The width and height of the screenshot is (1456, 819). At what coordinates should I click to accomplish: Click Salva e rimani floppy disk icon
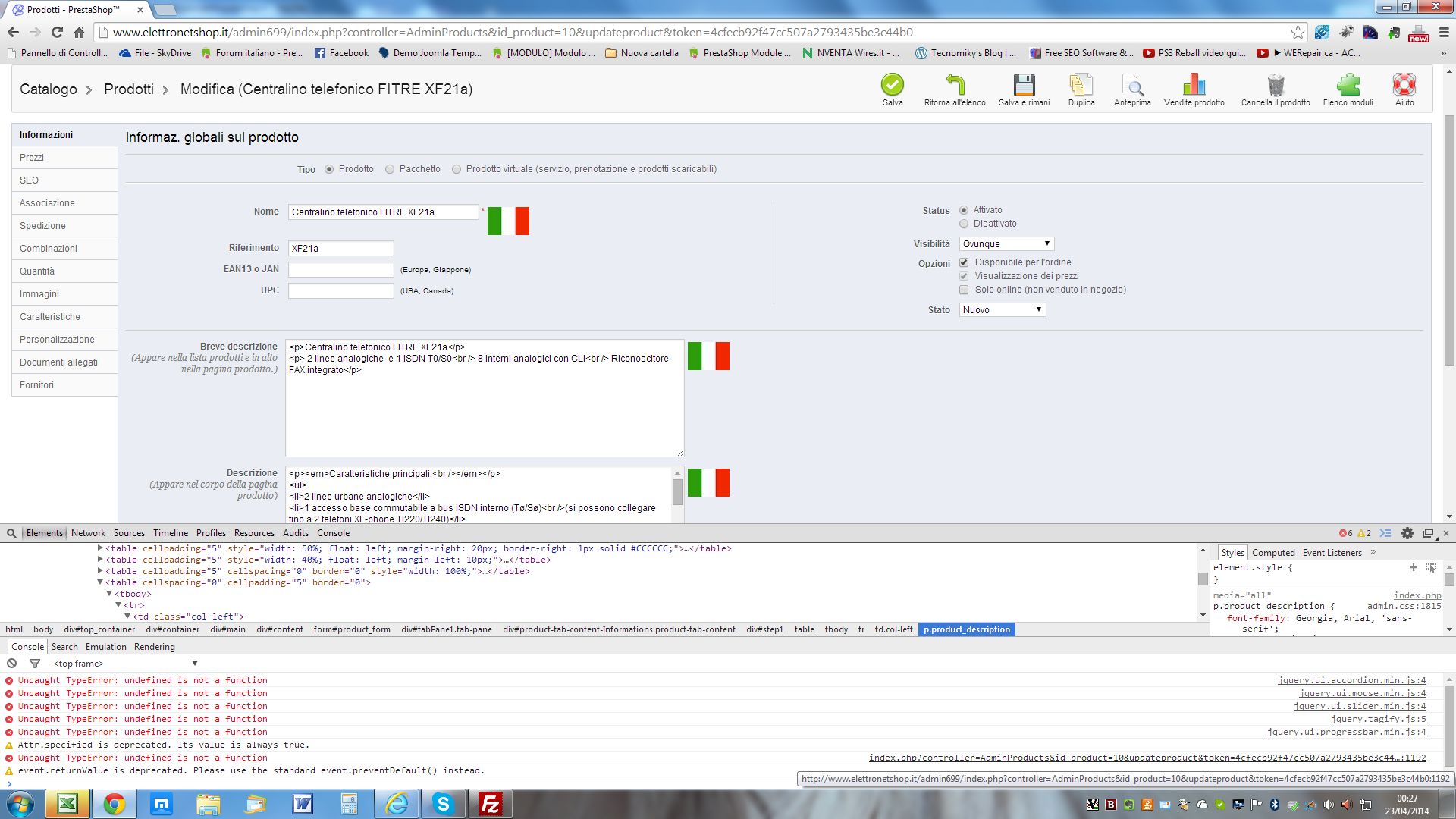click(1024, 84)
